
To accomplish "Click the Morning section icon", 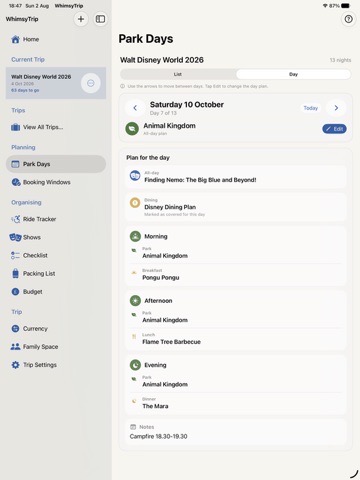I will pyautogui.click(x=135, y=236).
